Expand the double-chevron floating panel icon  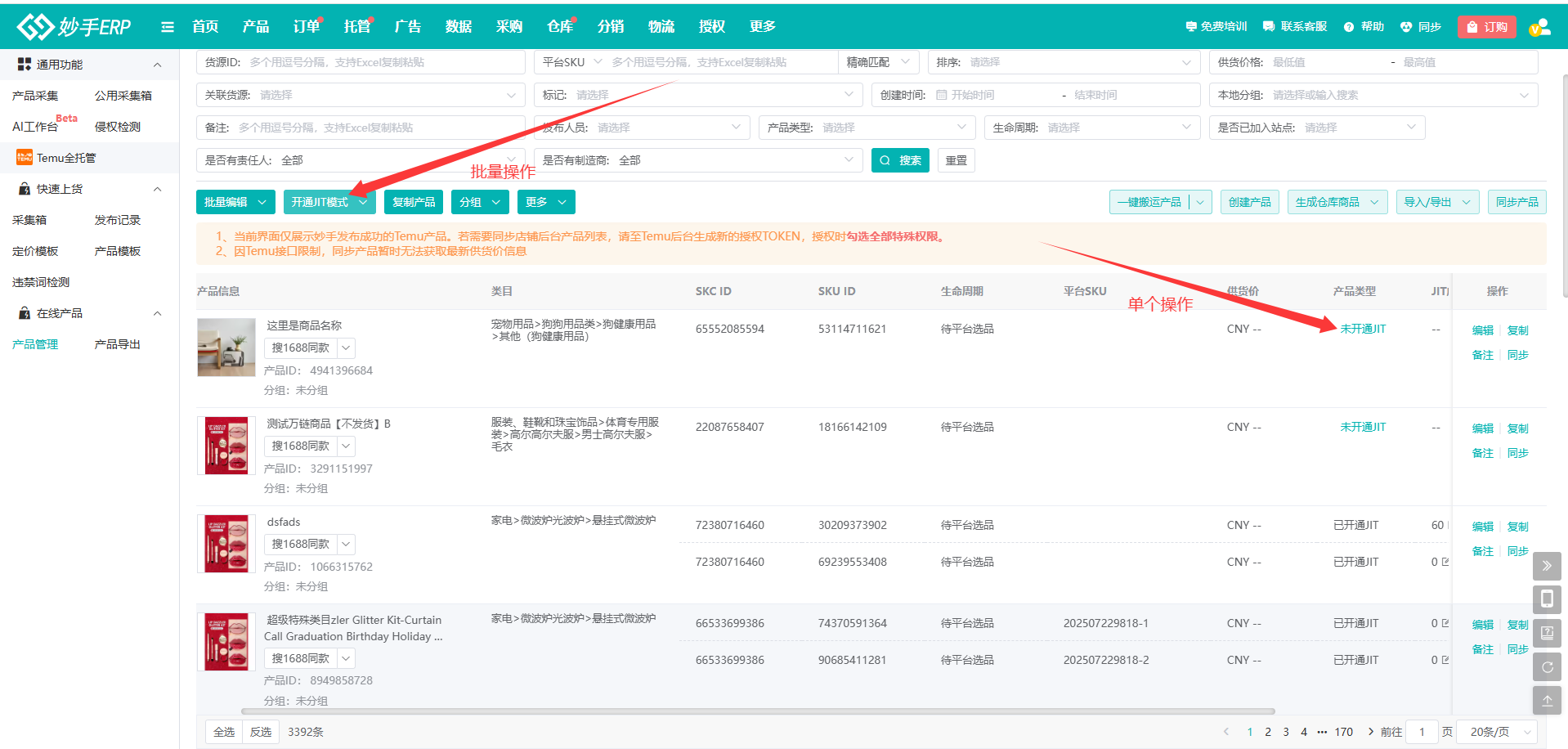pos(1547,566)
